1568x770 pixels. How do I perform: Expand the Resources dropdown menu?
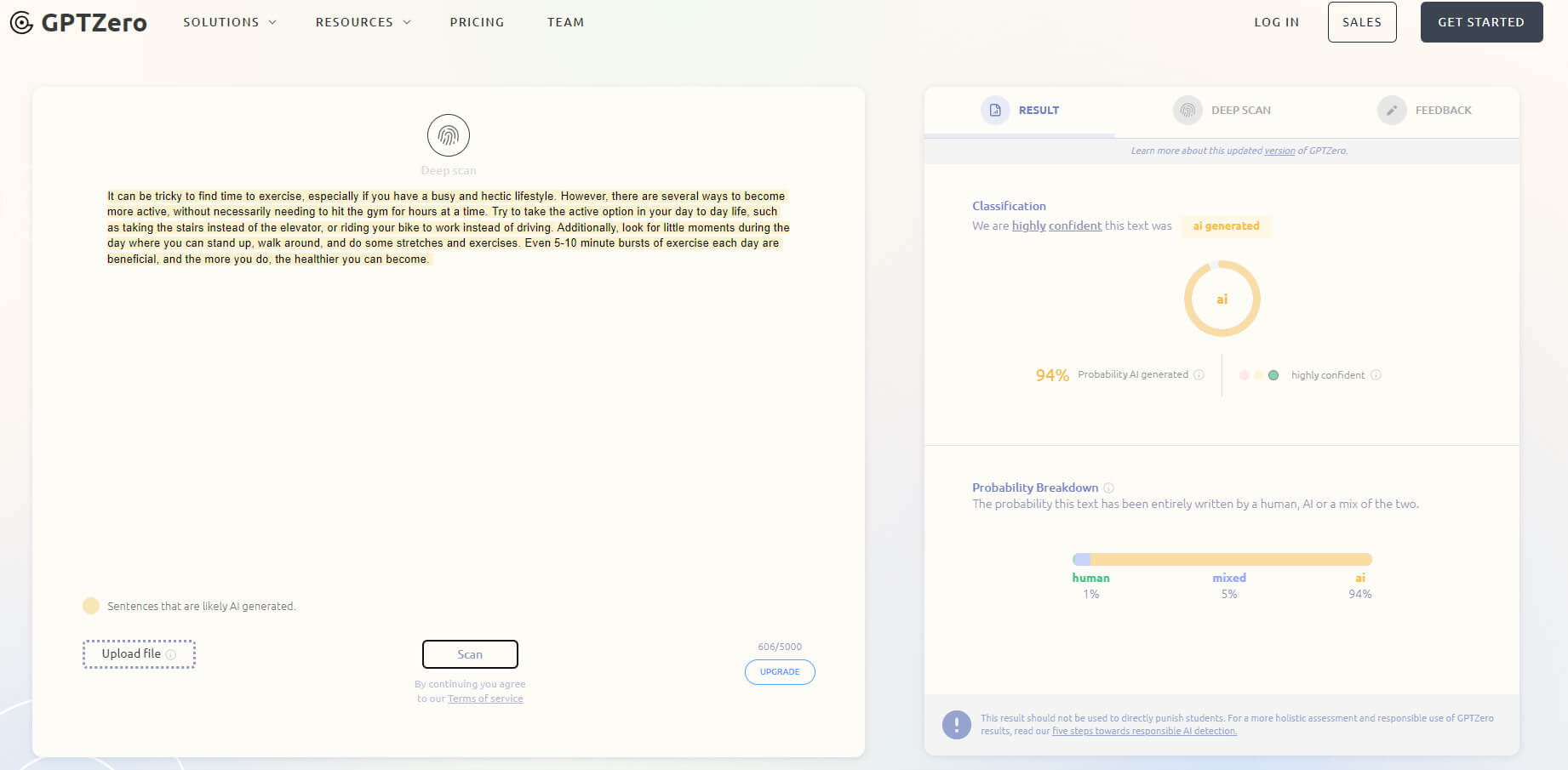(363, 22)
